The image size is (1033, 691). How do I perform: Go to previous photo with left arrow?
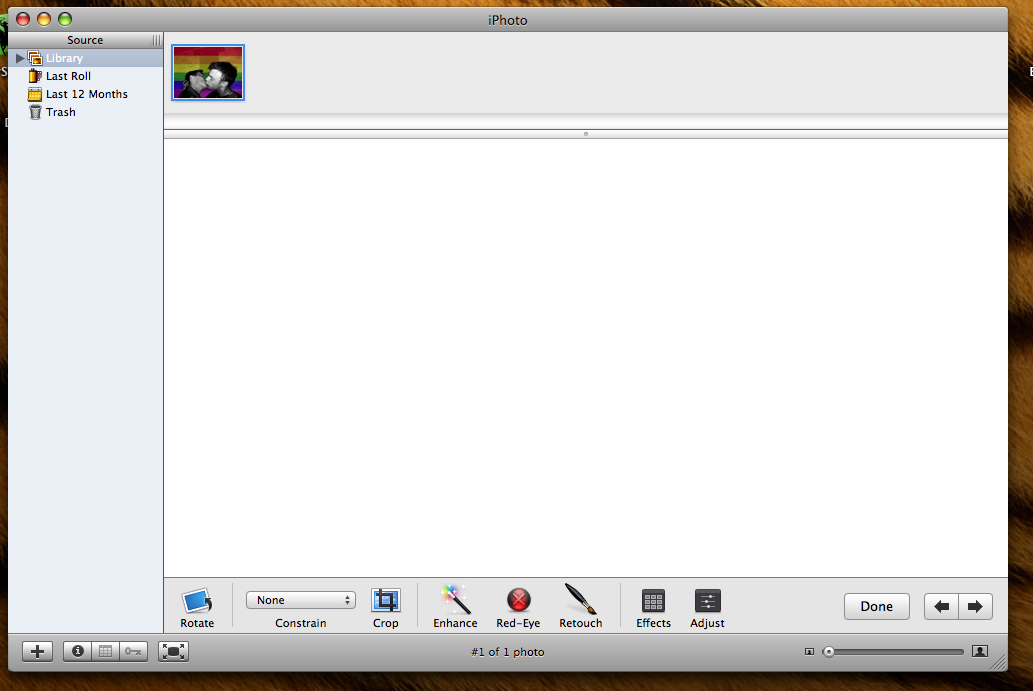(941, 607)
